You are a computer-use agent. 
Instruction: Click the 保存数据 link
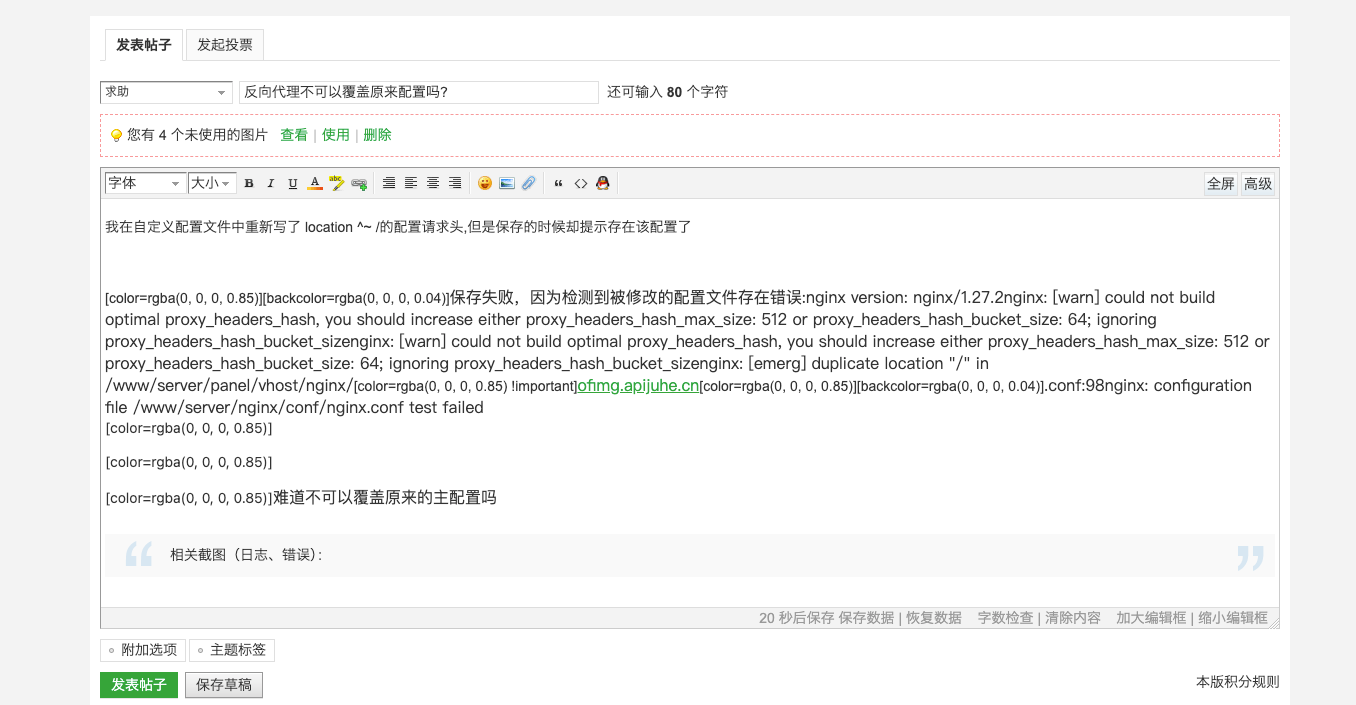866,618
